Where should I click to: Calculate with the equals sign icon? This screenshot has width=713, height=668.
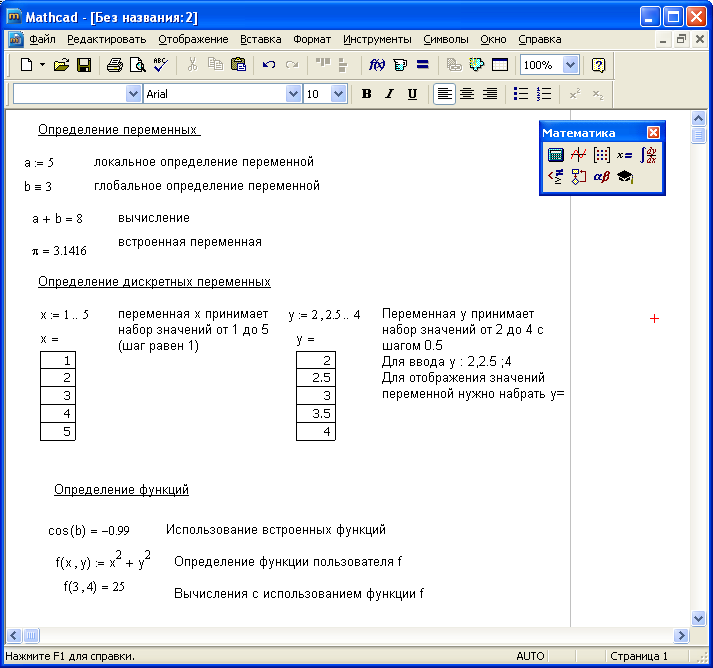point(423,65)
